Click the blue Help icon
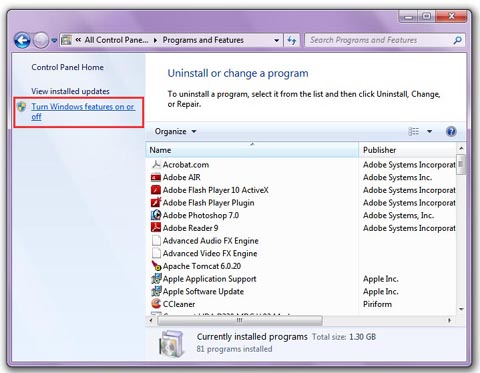Screen dimensions: 480x373 click(451, 131)
